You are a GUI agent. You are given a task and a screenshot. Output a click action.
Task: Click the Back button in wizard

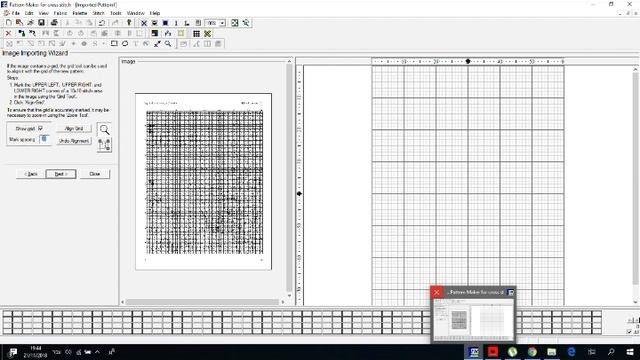[x=31, y=174]
